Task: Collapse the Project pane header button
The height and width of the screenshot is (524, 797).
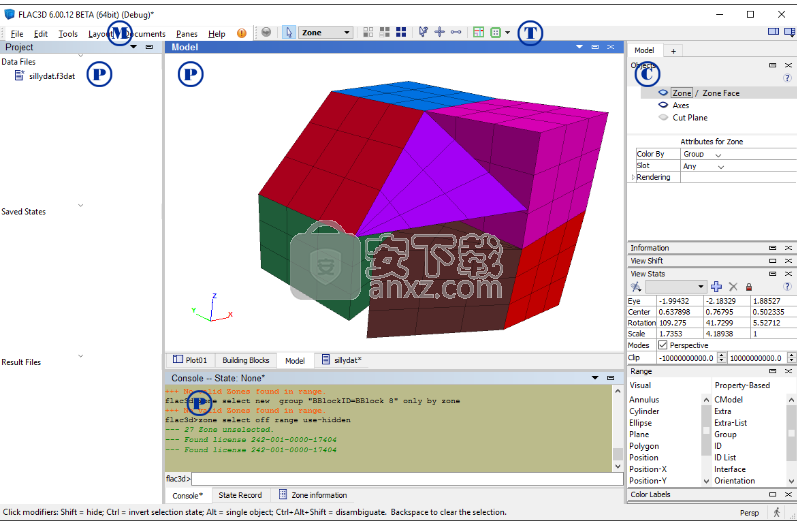Action: pos(149,47)
